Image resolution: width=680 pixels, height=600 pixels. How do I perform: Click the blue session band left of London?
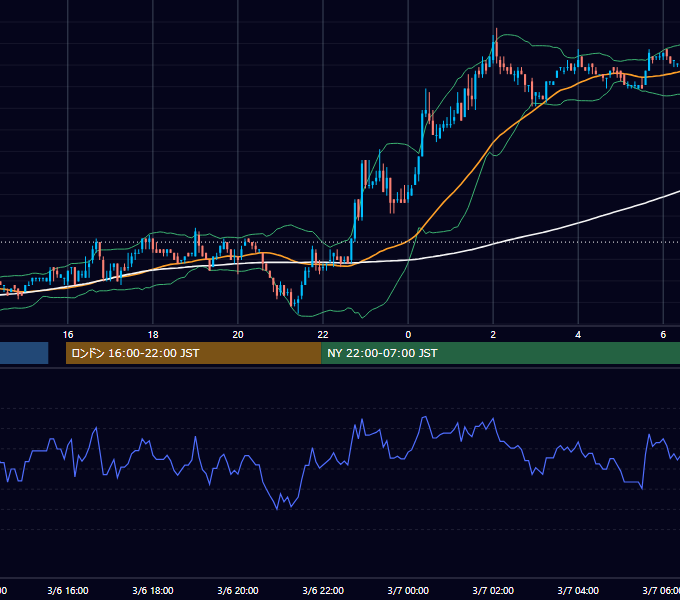[24, 353]
